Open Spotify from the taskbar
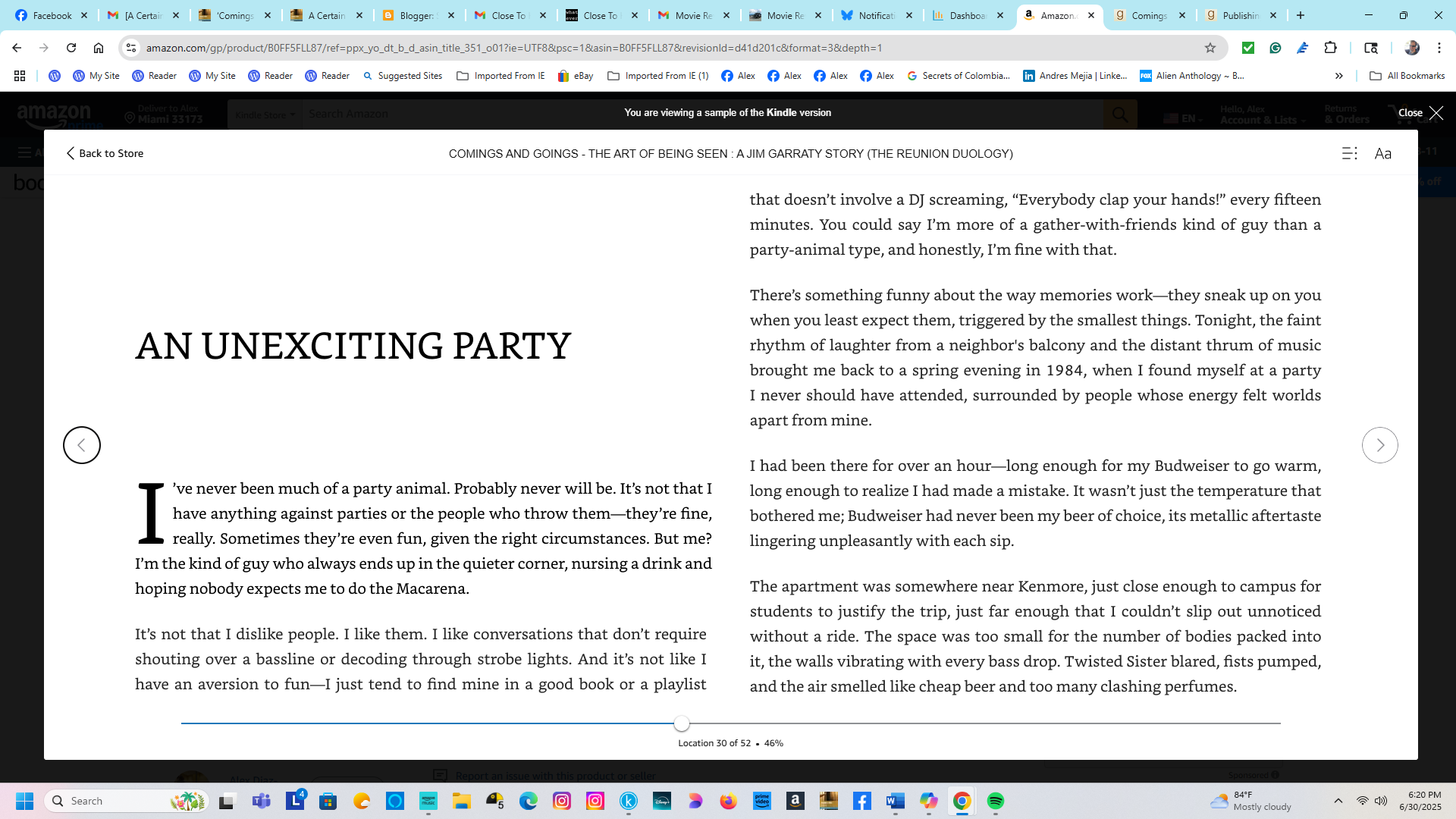Image resolution: width=1456 pixels, height=819 pixels. [995, 801]
